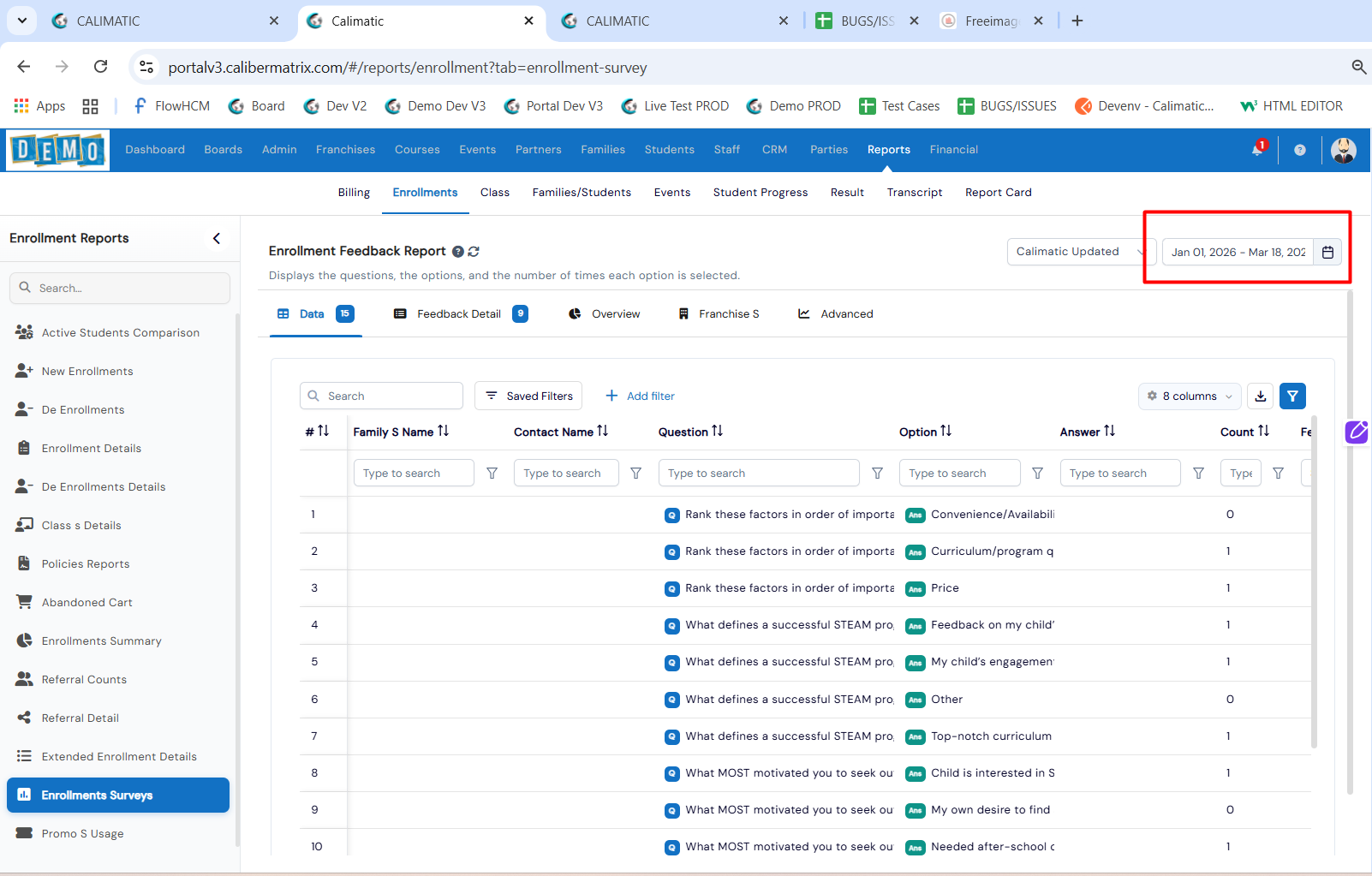
Task: Open the Student Progress report tab
Action: tap(760, 193)
